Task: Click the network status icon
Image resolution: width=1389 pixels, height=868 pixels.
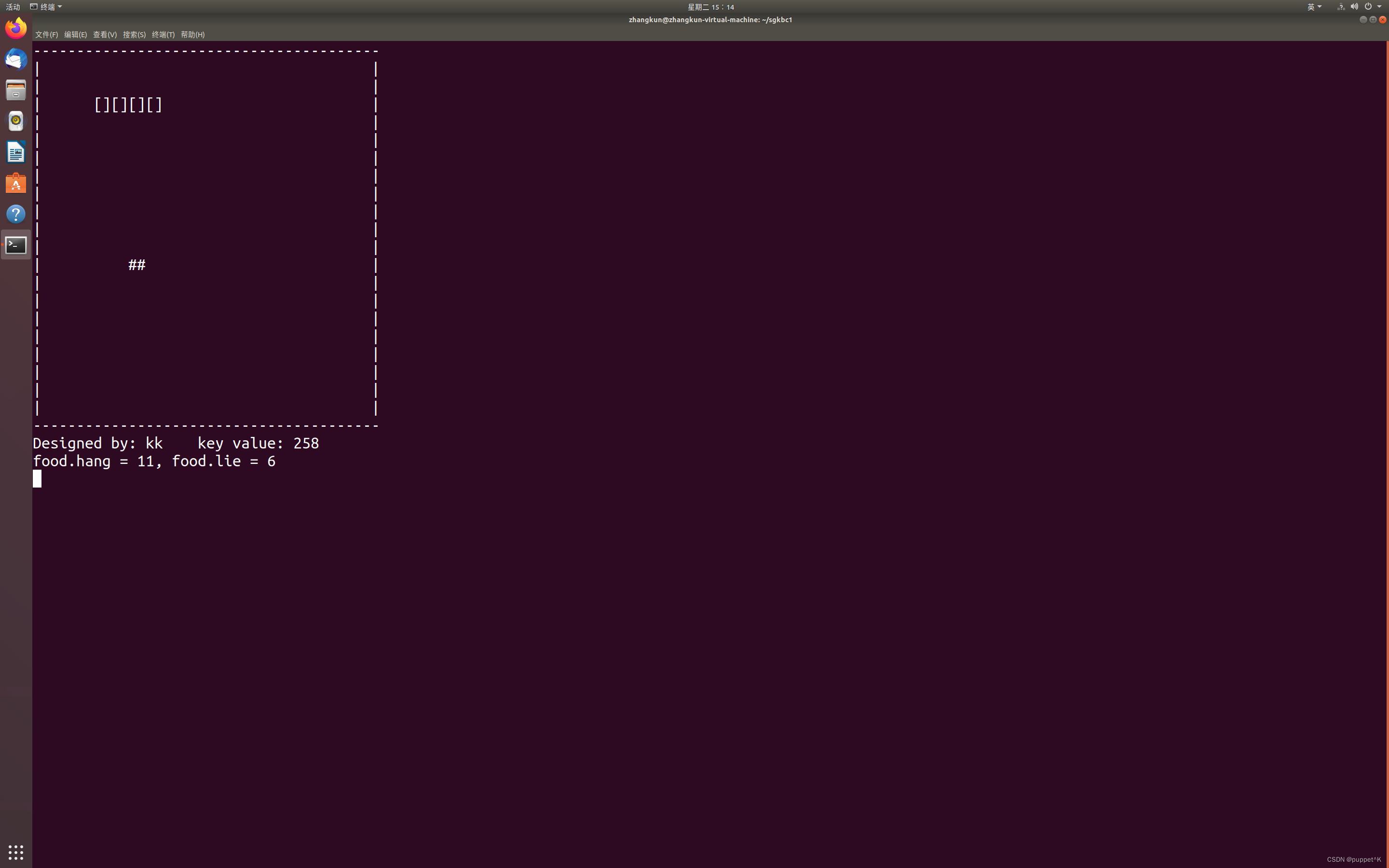Action: [1341, 7]
